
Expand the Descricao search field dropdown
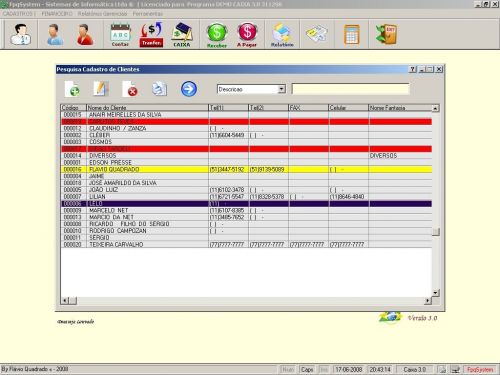point(282,89)
